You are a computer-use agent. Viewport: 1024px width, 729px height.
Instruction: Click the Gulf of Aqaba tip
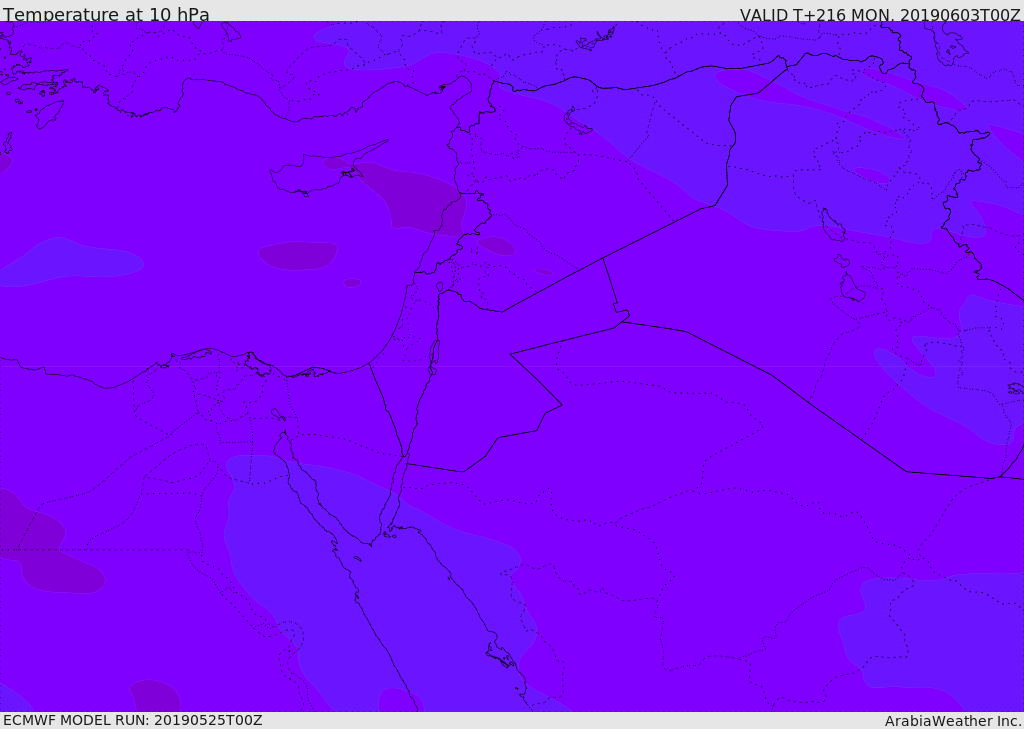(404, 461)
